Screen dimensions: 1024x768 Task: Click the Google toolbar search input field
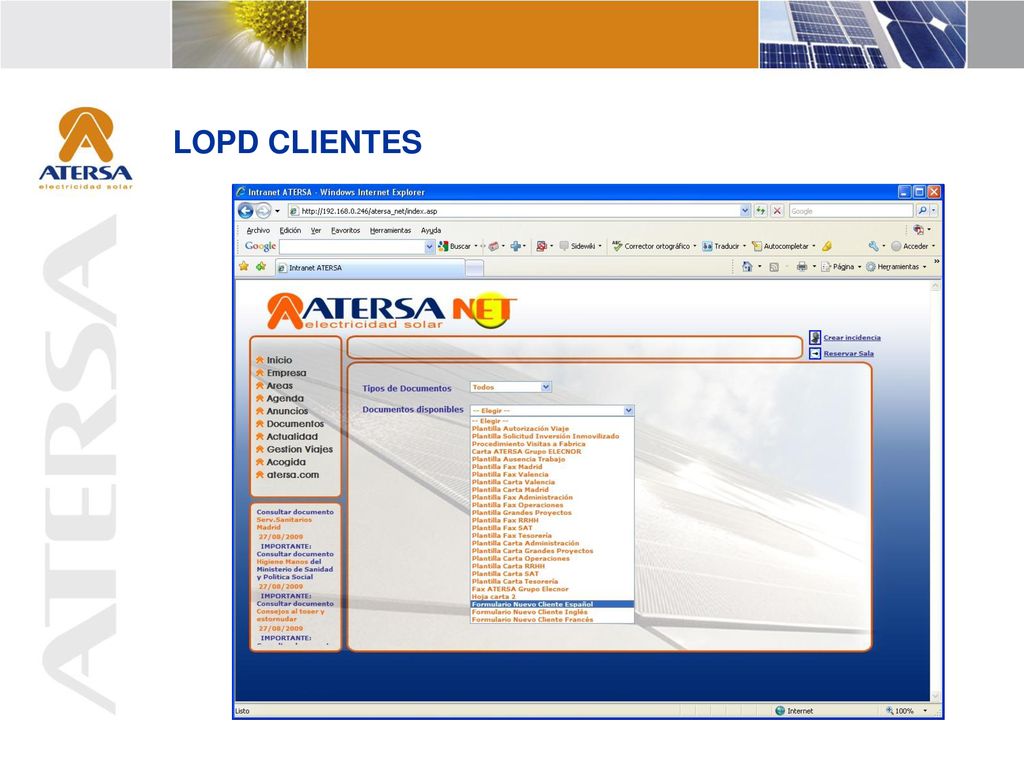(352, 246)
